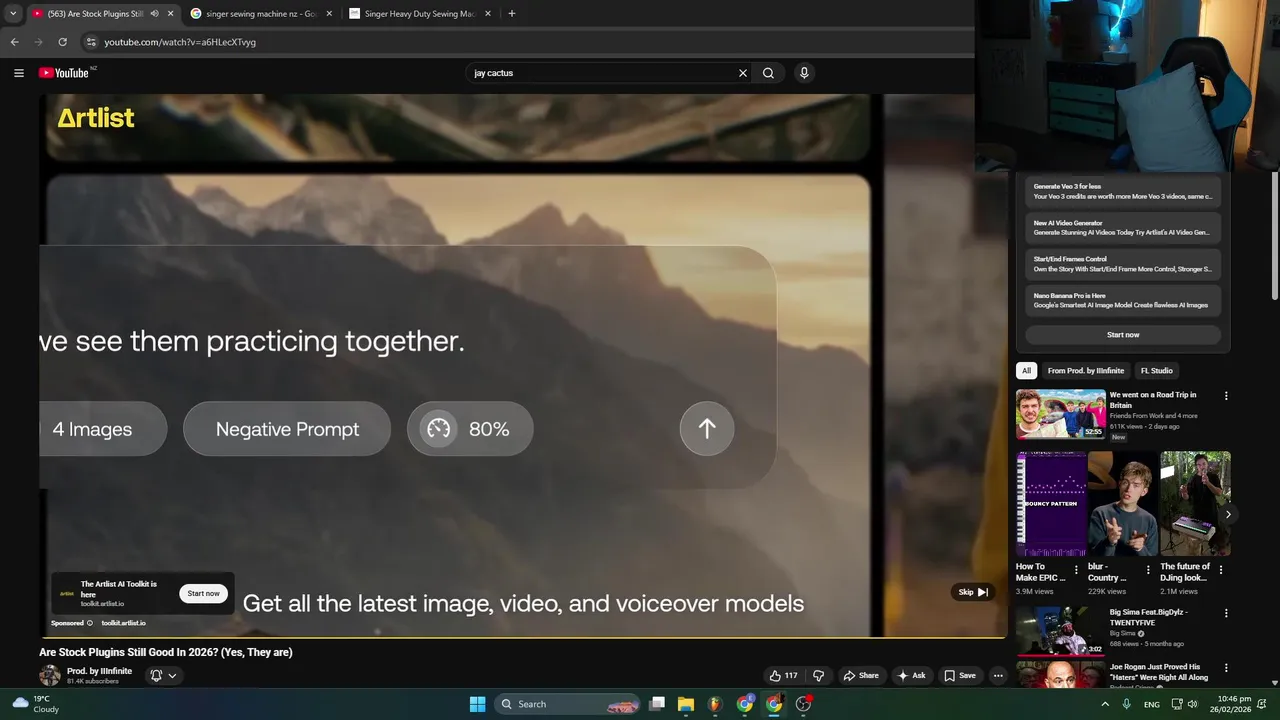Screen dimensions: 1280x720
Task: Open the Prod. by IIInfinite channel avatar
Action: click(x=50, y=676)
